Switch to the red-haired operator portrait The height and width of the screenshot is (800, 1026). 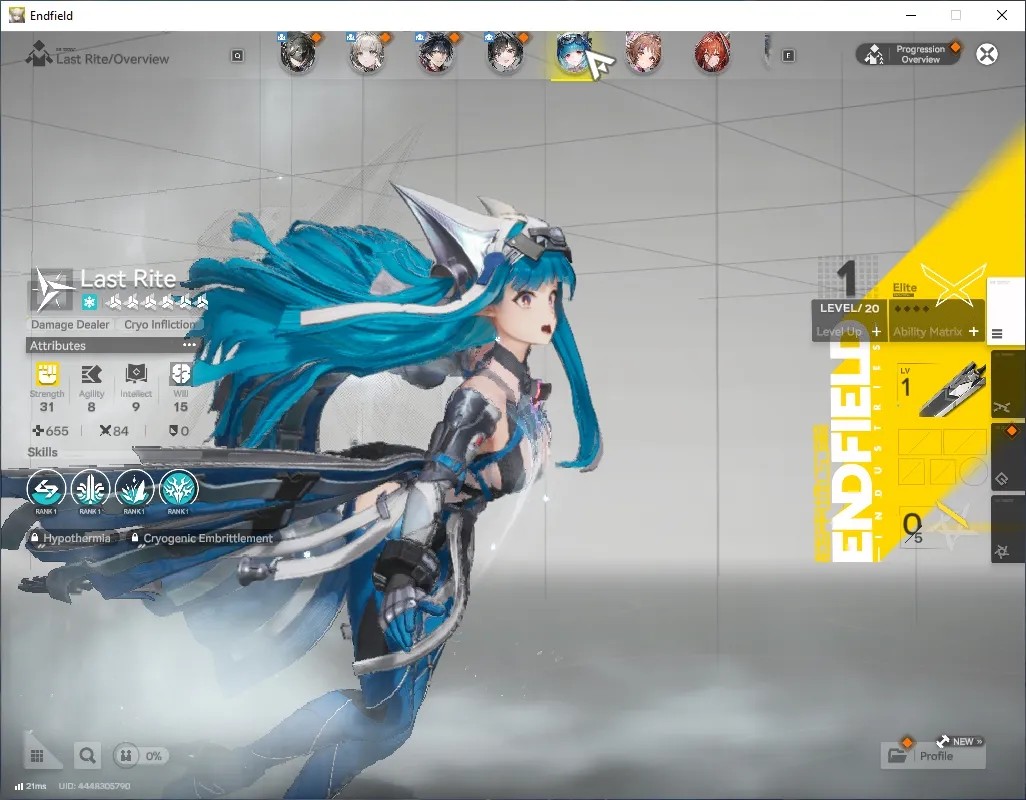tap(712, 54)
